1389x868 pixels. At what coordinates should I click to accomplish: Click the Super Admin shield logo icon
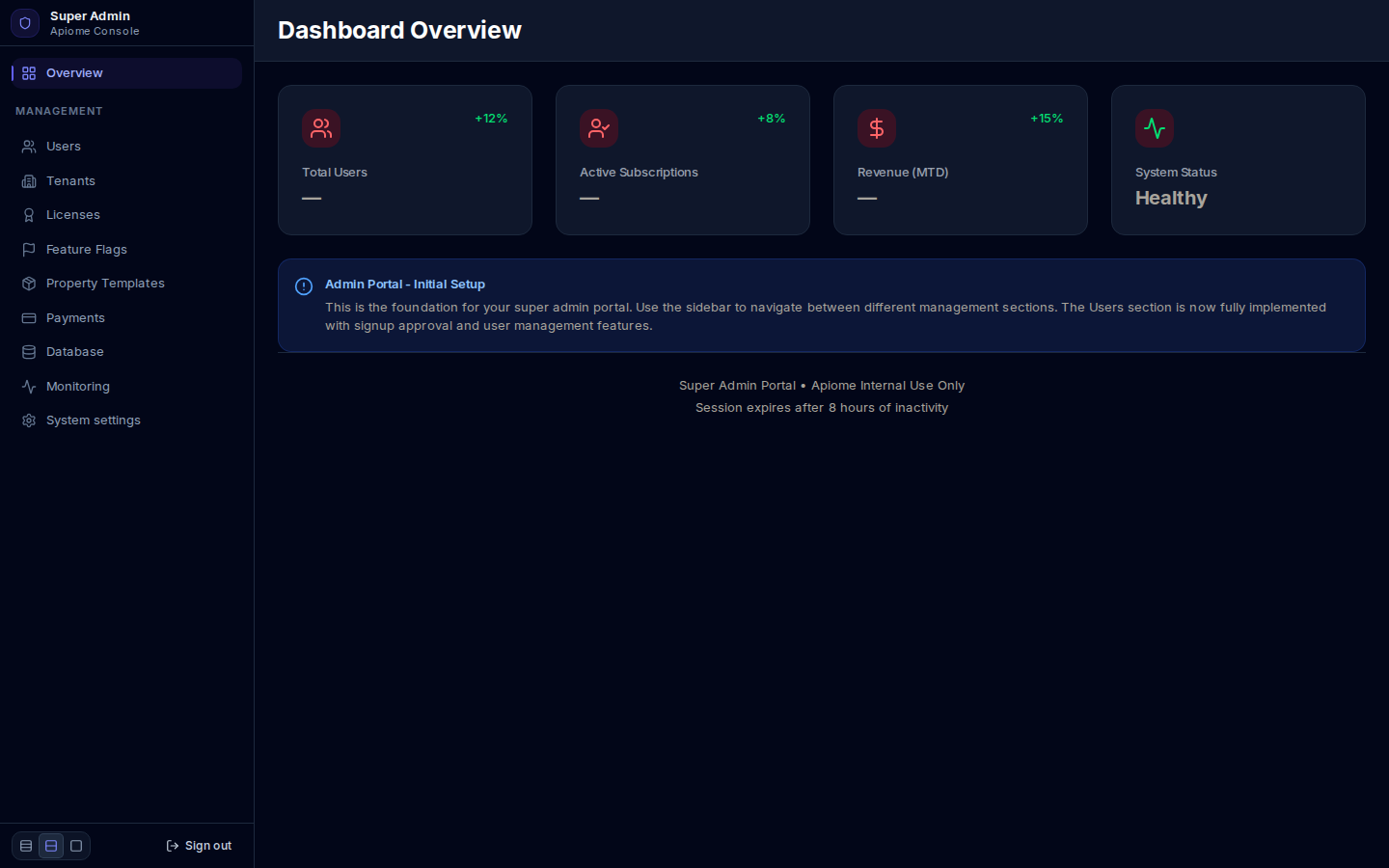(25, 23)
